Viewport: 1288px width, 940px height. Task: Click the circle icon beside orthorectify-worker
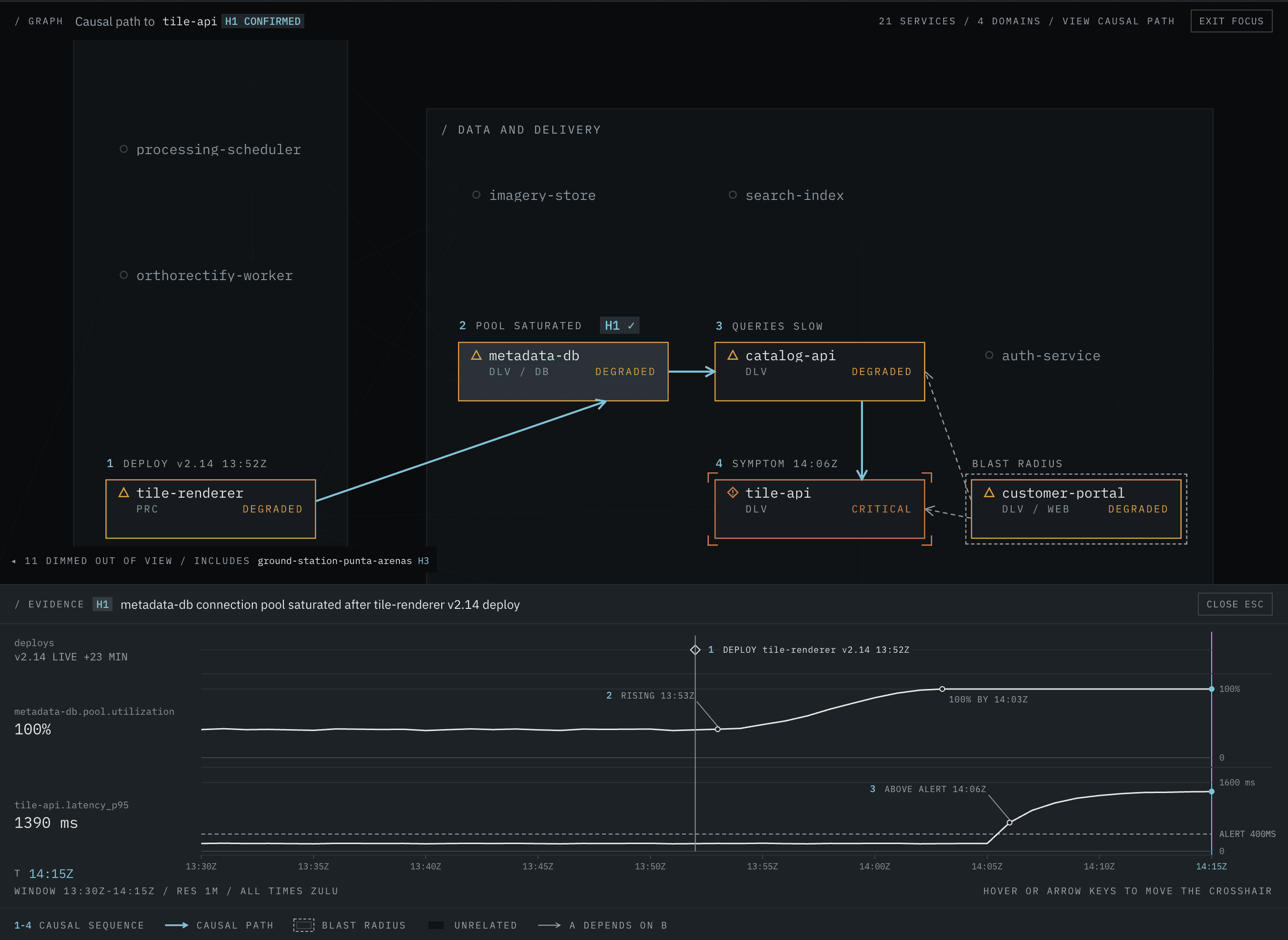point(124,275)
